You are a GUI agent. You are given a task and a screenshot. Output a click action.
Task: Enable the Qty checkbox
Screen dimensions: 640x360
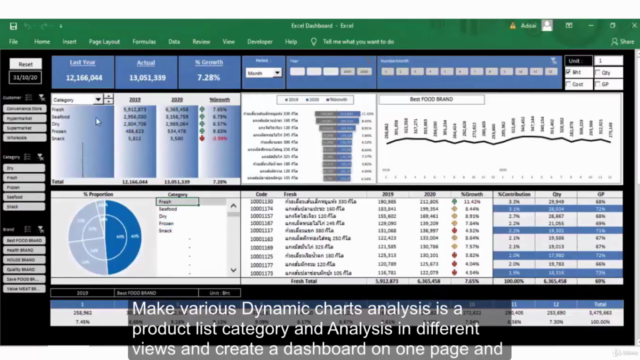tap(598, 72)
